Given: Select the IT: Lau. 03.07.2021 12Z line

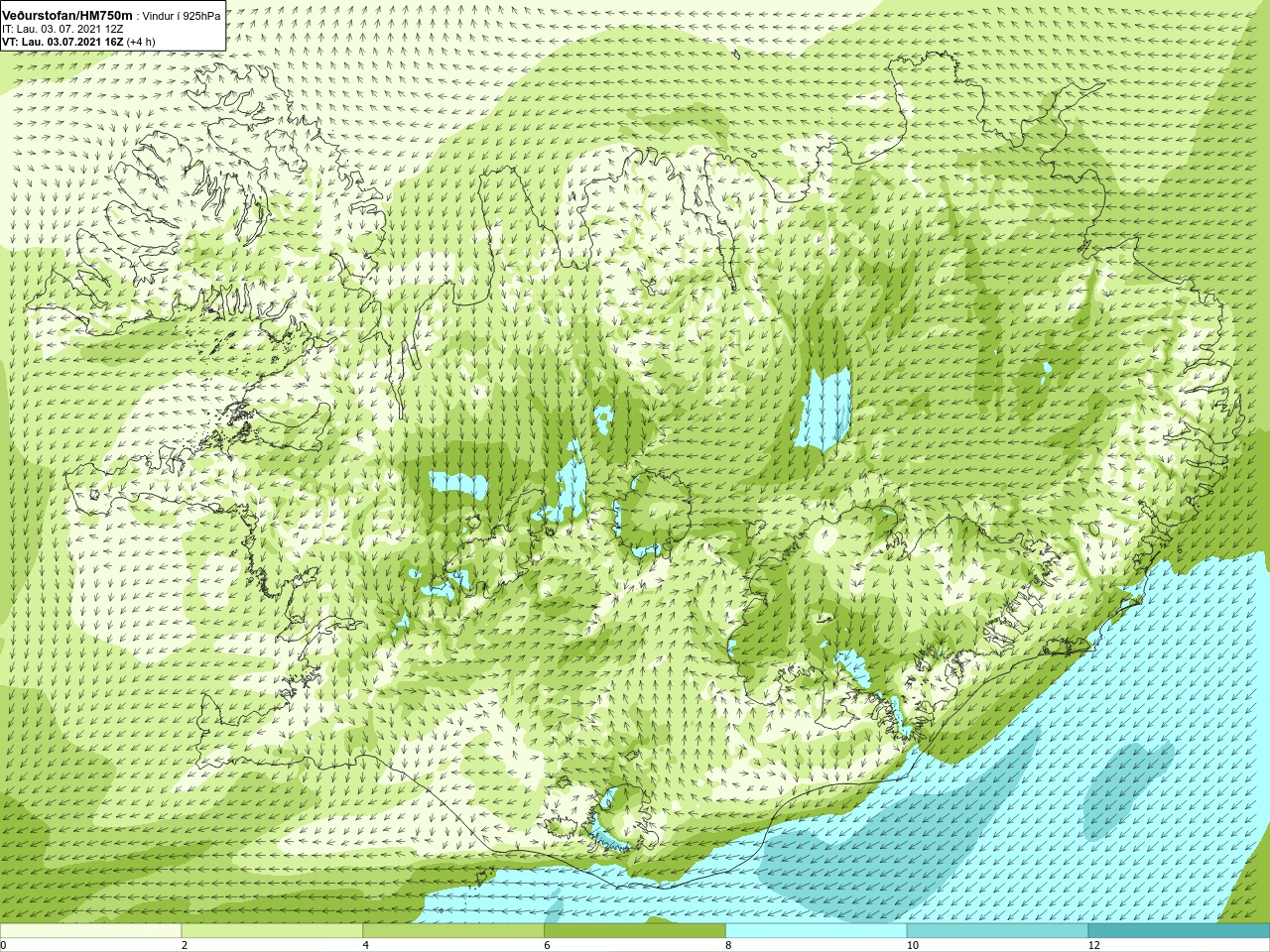Looking at the screenshot, I should (x=63, y=29).
